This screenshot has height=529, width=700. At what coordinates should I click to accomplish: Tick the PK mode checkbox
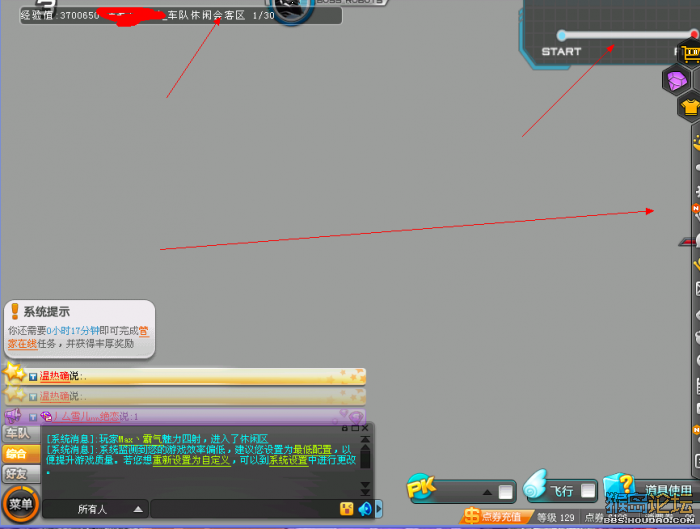click(x=505, y=492)
